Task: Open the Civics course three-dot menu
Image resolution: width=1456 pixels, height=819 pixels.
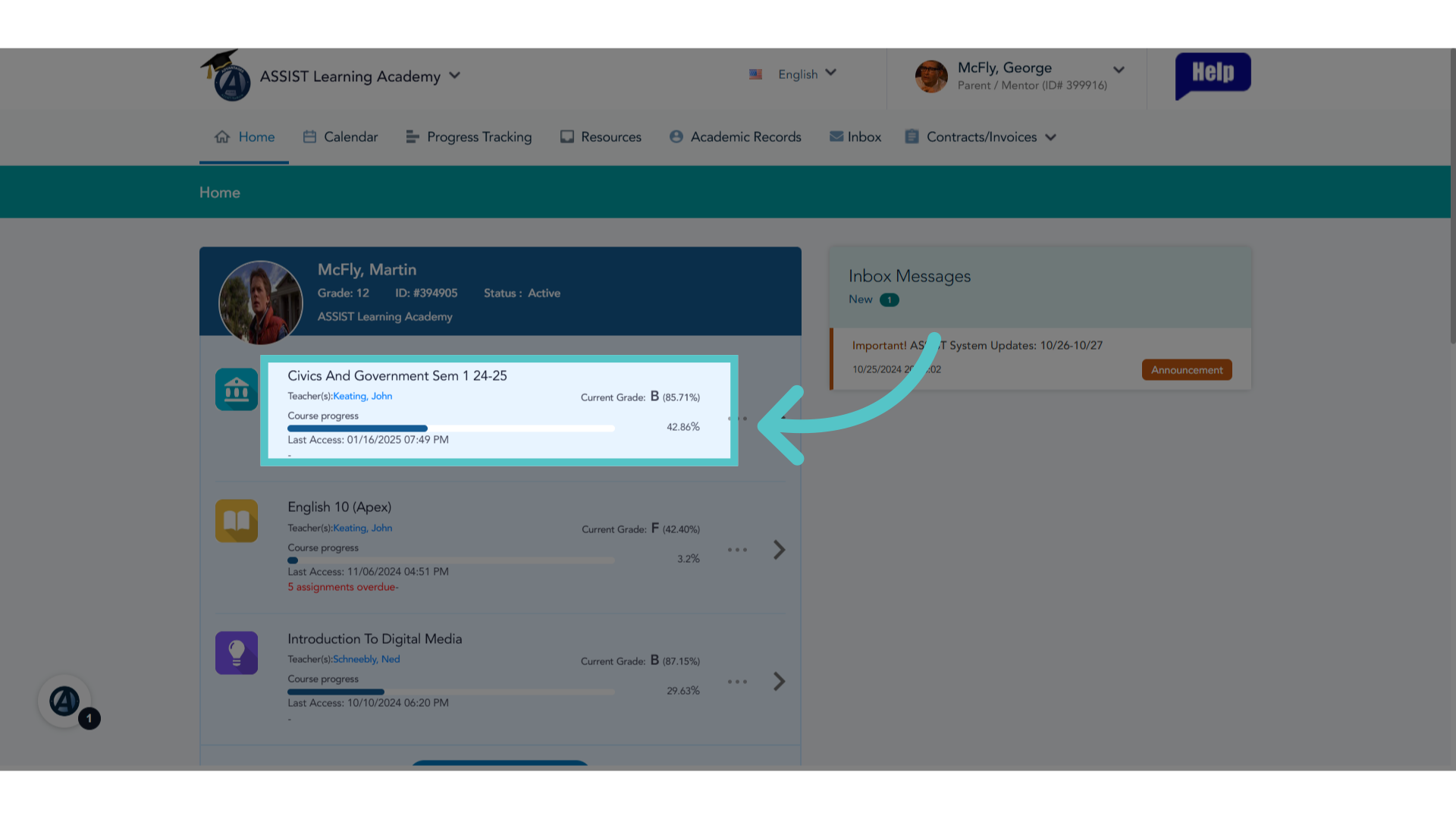Action: pyautogui.click(x=737, y=419)
